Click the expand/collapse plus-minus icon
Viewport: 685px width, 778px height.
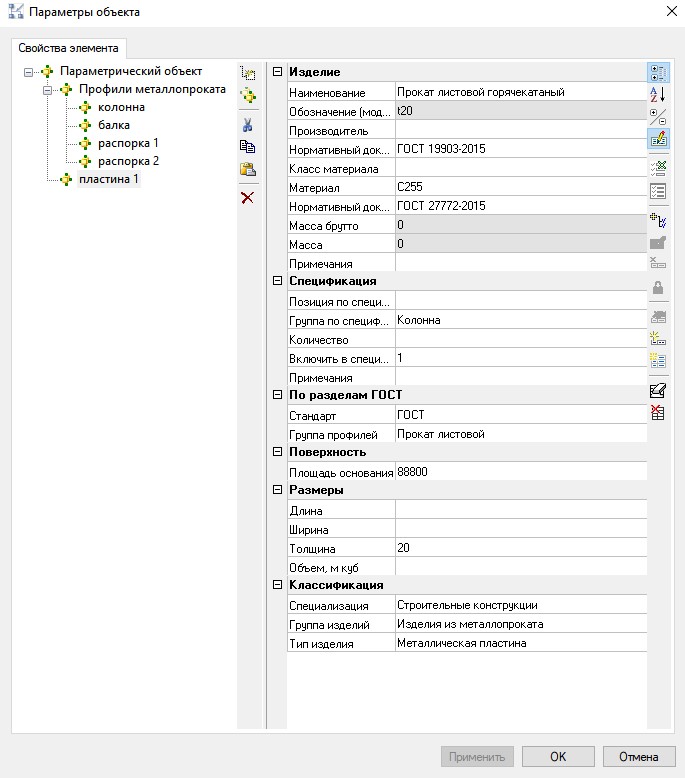pos(658,116)
